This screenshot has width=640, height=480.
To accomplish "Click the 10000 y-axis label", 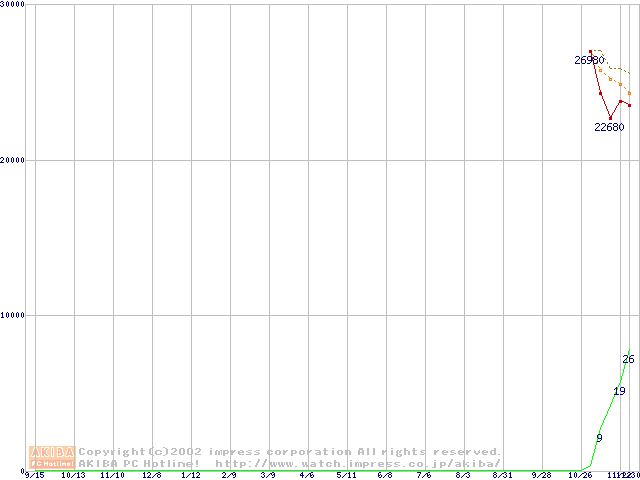I will click(x=14, y=315).
